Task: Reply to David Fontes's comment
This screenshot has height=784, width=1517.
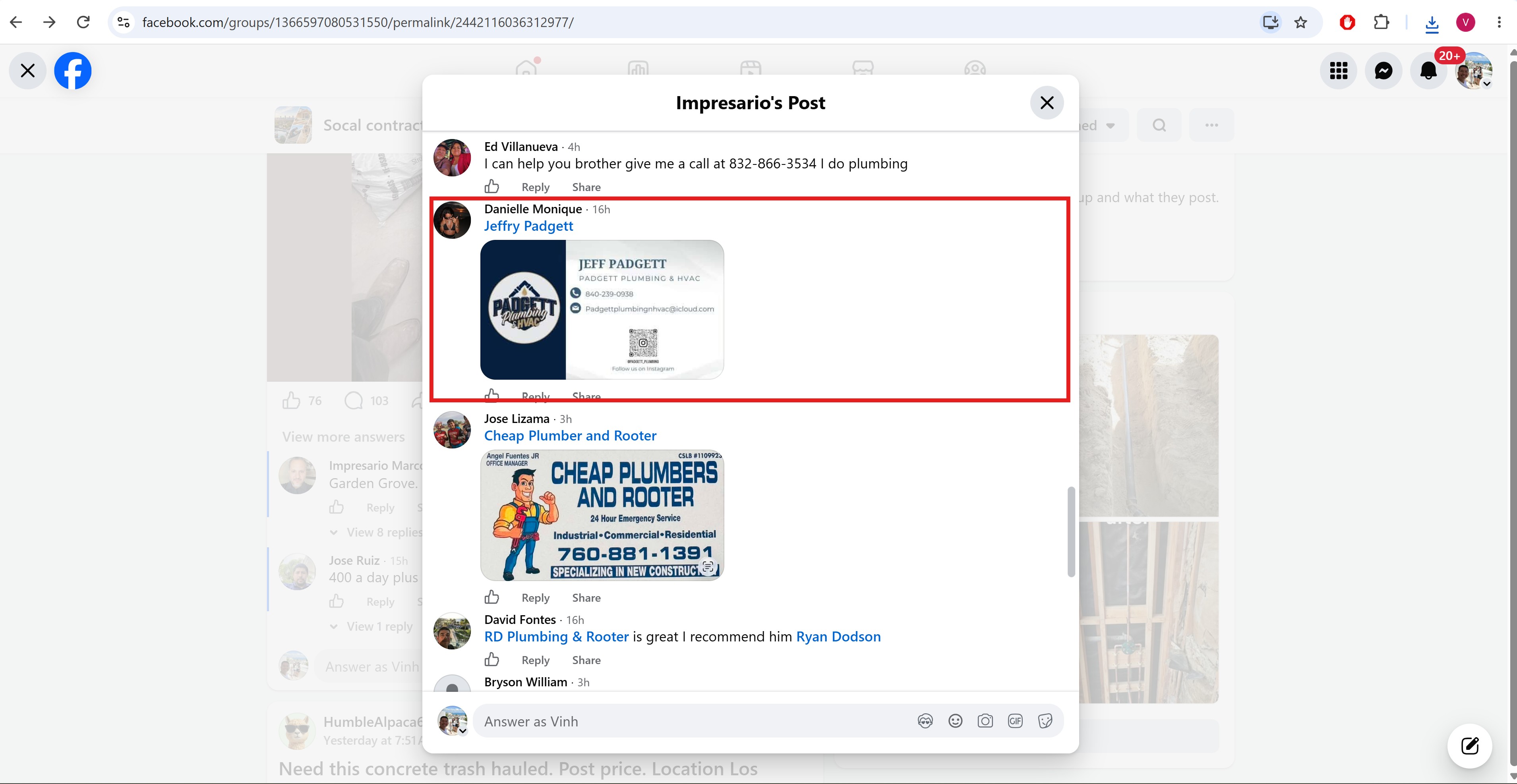Action: coord(535,660)
